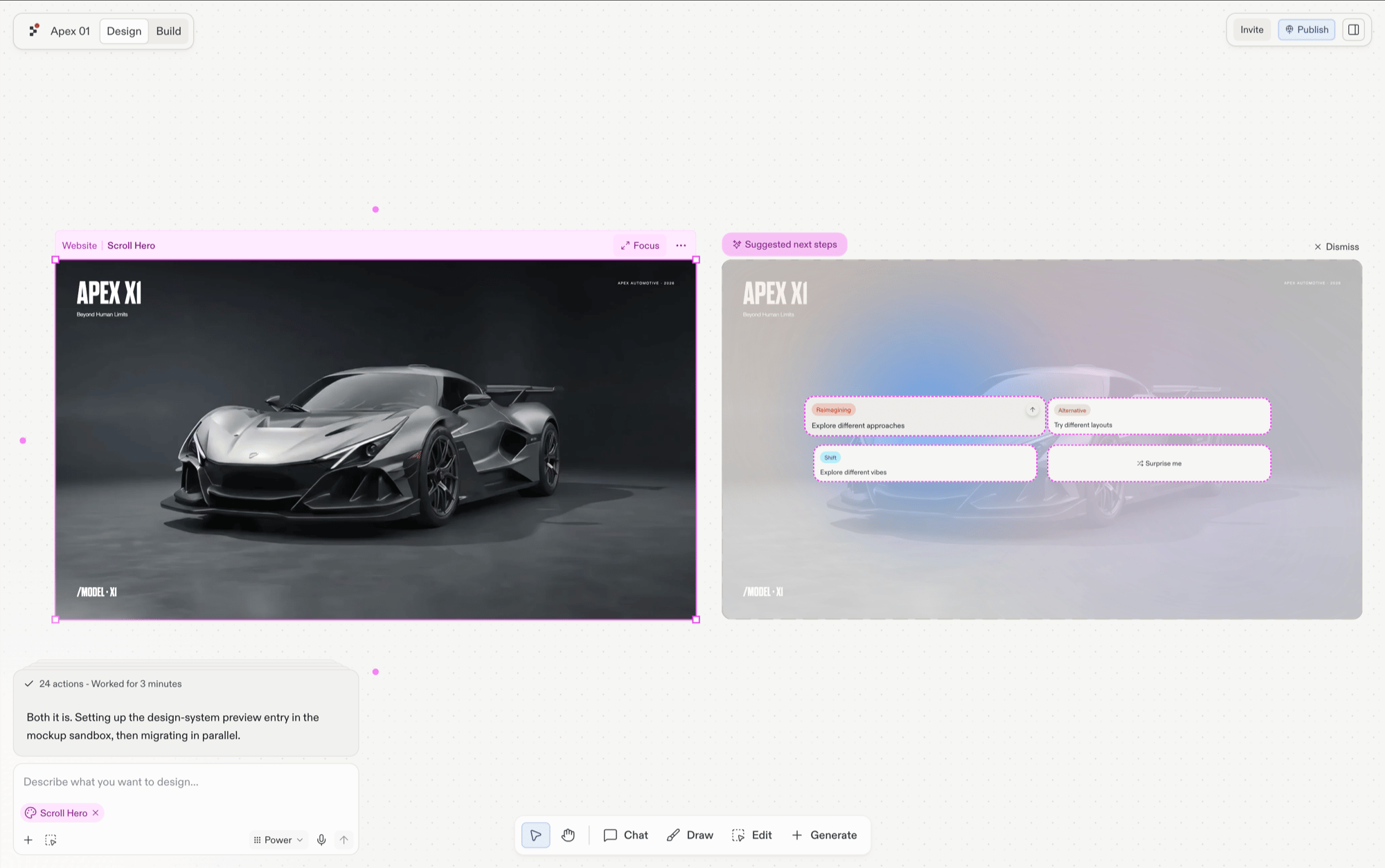Click the select-region icon in prompt box
The height and width of the screenshot is (868, 1385).
pos(51,840)
